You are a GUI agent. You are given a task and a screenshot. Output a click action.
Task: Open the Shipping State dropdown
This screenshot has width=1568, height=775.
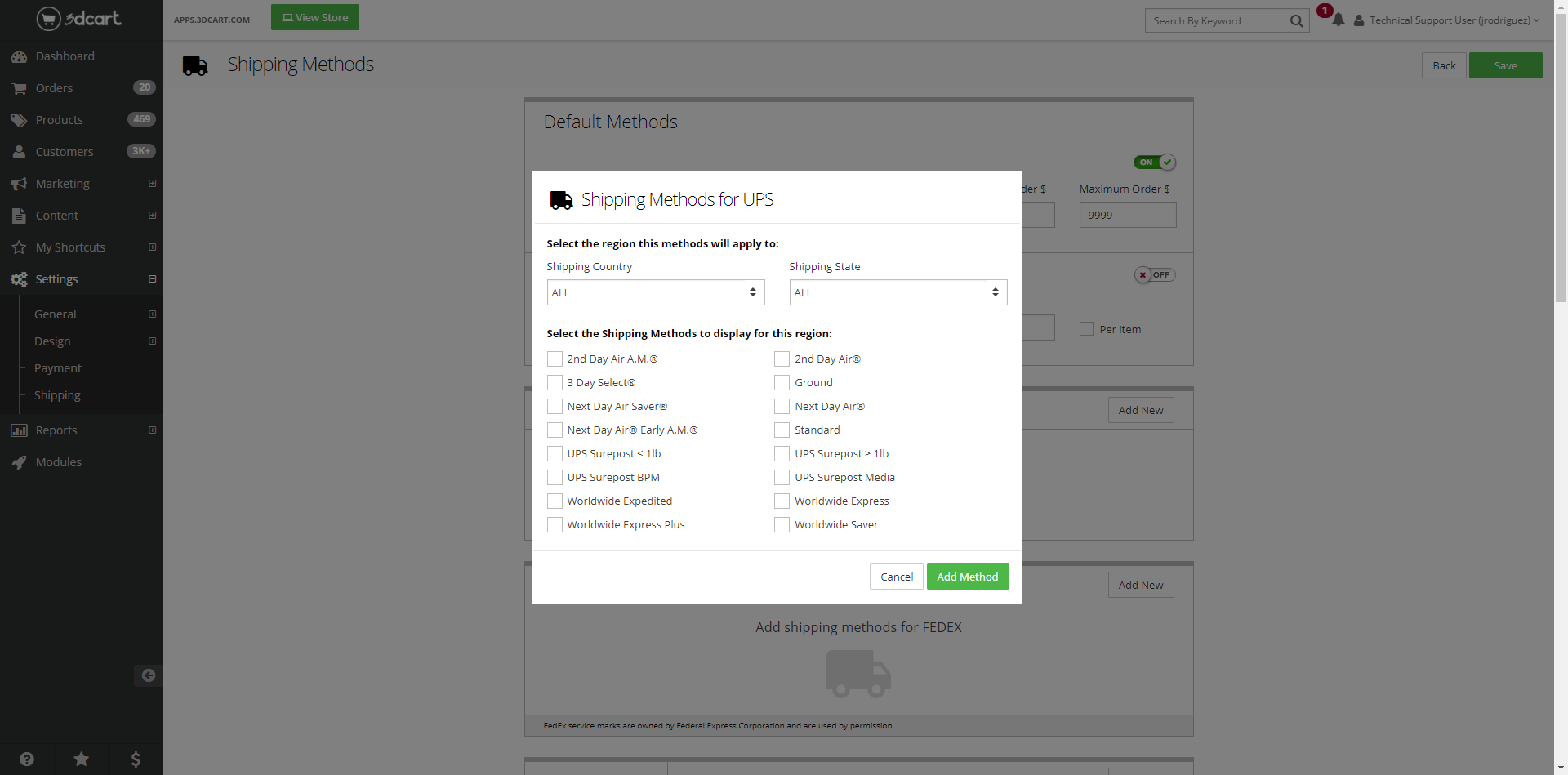point(898,292)
